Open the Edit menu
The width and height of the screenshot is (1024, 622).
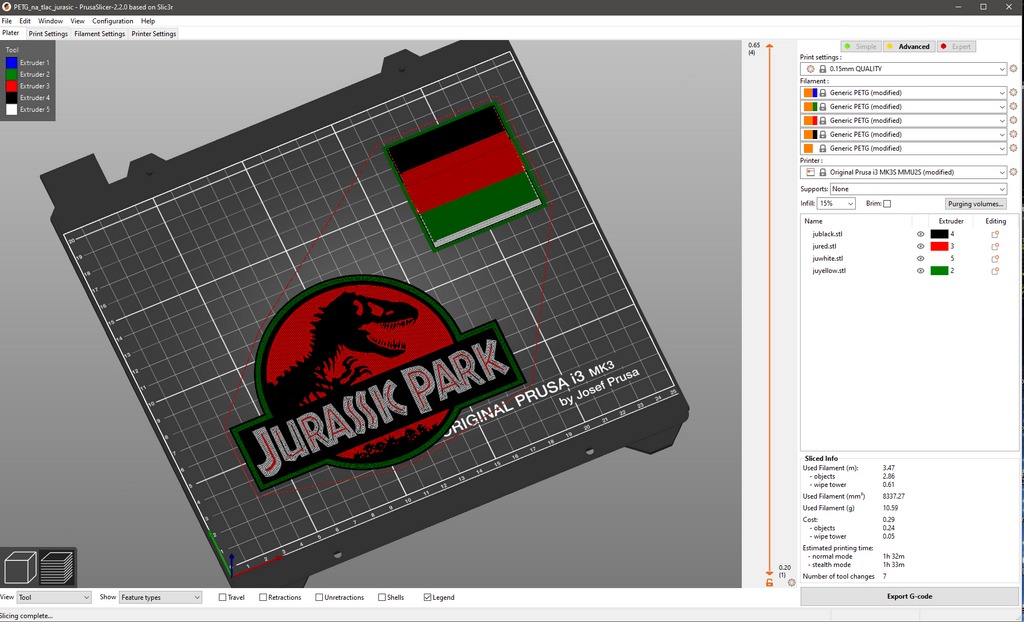pos(25,21)
